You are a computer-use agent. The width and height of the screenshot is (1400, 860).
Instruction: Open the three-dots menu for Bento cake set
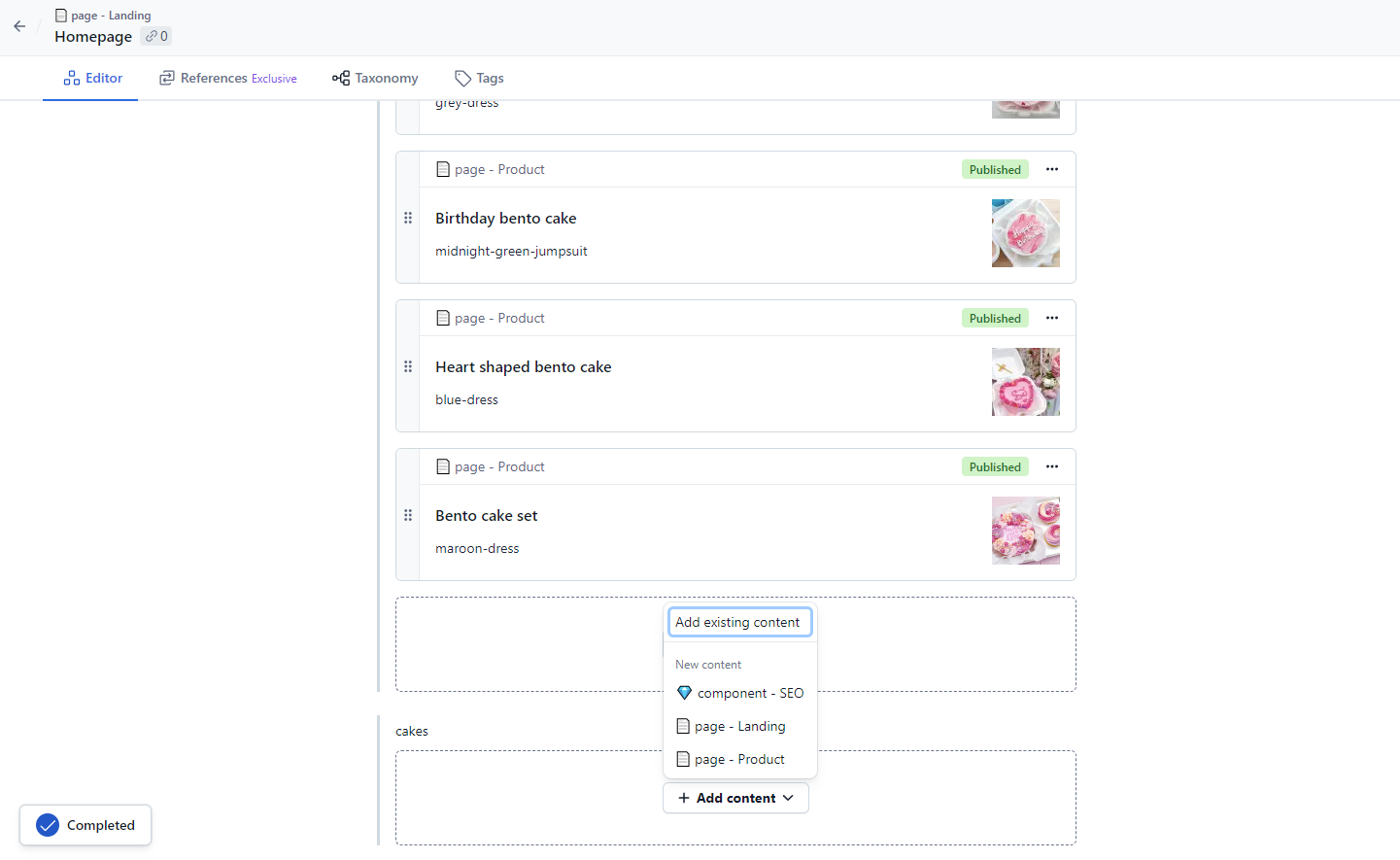(x=1052, y=466)
